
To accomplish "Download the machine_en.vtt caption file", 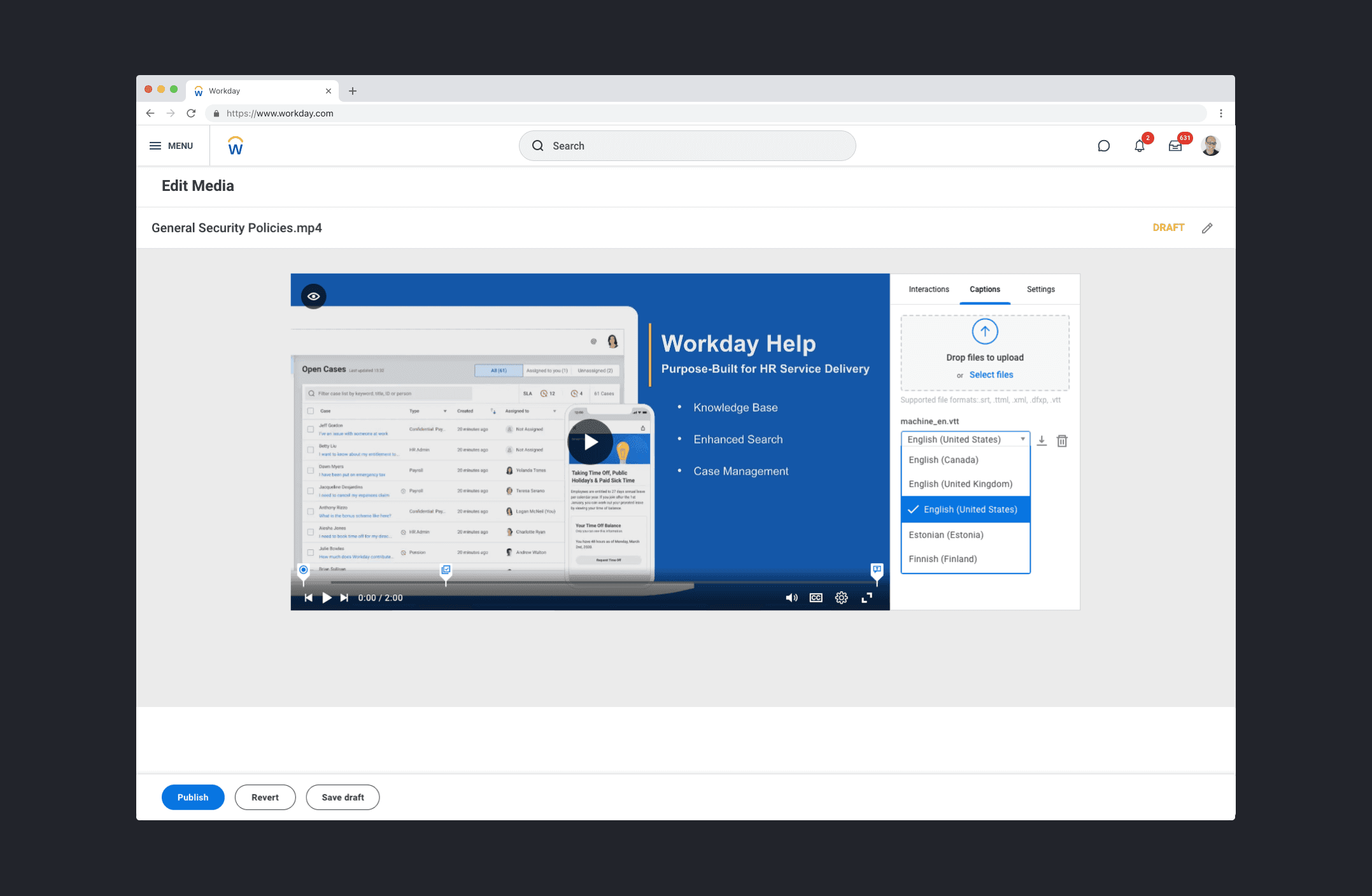I will tap(1042, 440).
